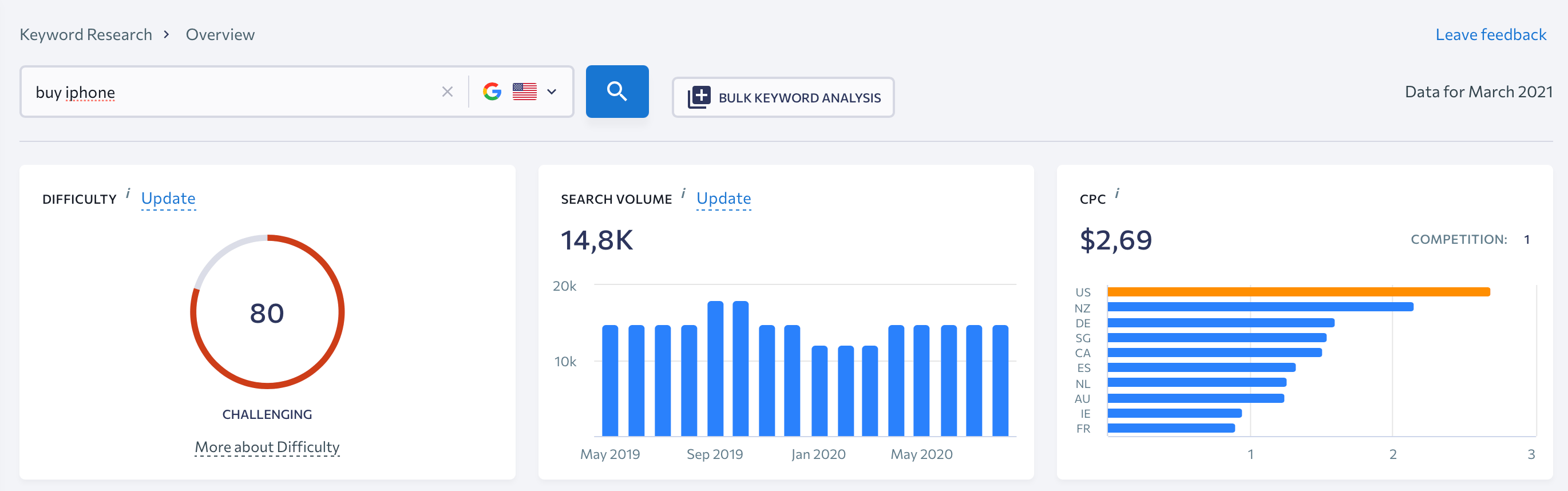Click the 'SEARCH VOLUME' heading
This screenshot has width=1568, height=491.
coord(616,199)
